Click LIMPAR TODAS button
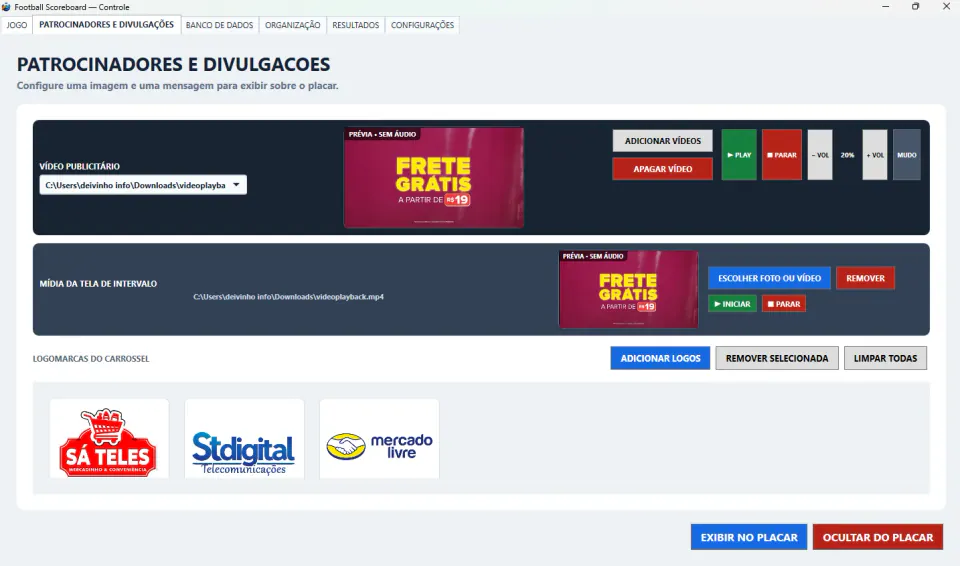960x566 pixels. pyautogui.click(x=885, y=358)
